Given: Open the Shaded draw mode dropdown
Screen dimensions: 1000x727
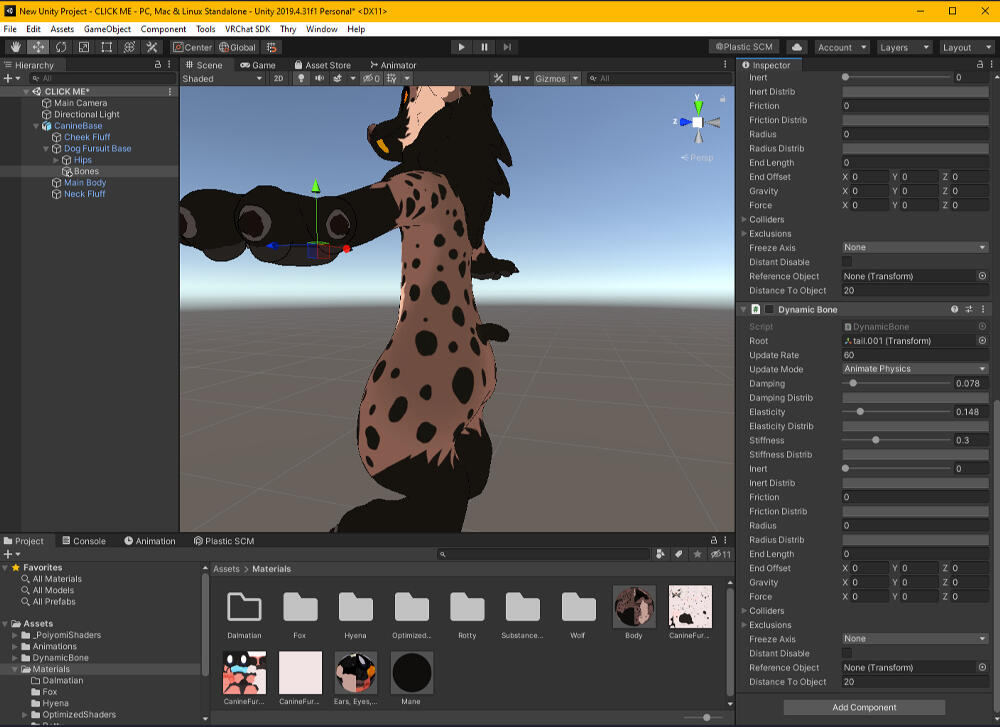Looking at the screenshot, I should click(222, 79).
